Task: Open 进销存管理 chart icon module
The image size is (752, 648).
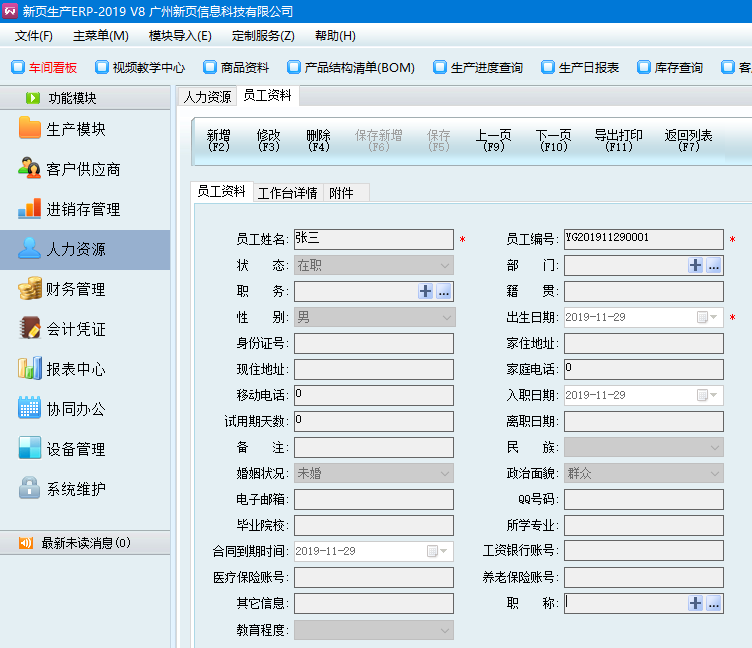Action: click(30, 209)
